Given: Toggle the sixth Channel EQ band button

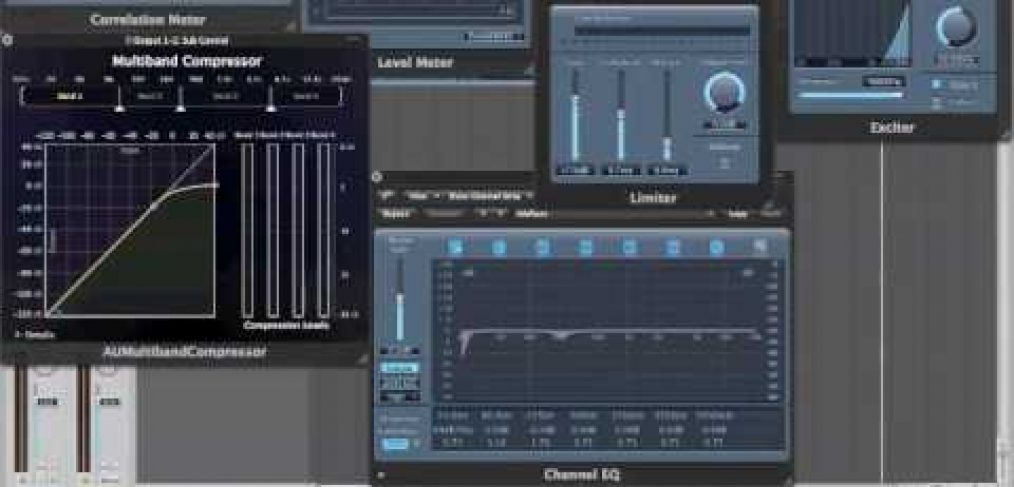Looking at the screenshot, I should 673,247.
